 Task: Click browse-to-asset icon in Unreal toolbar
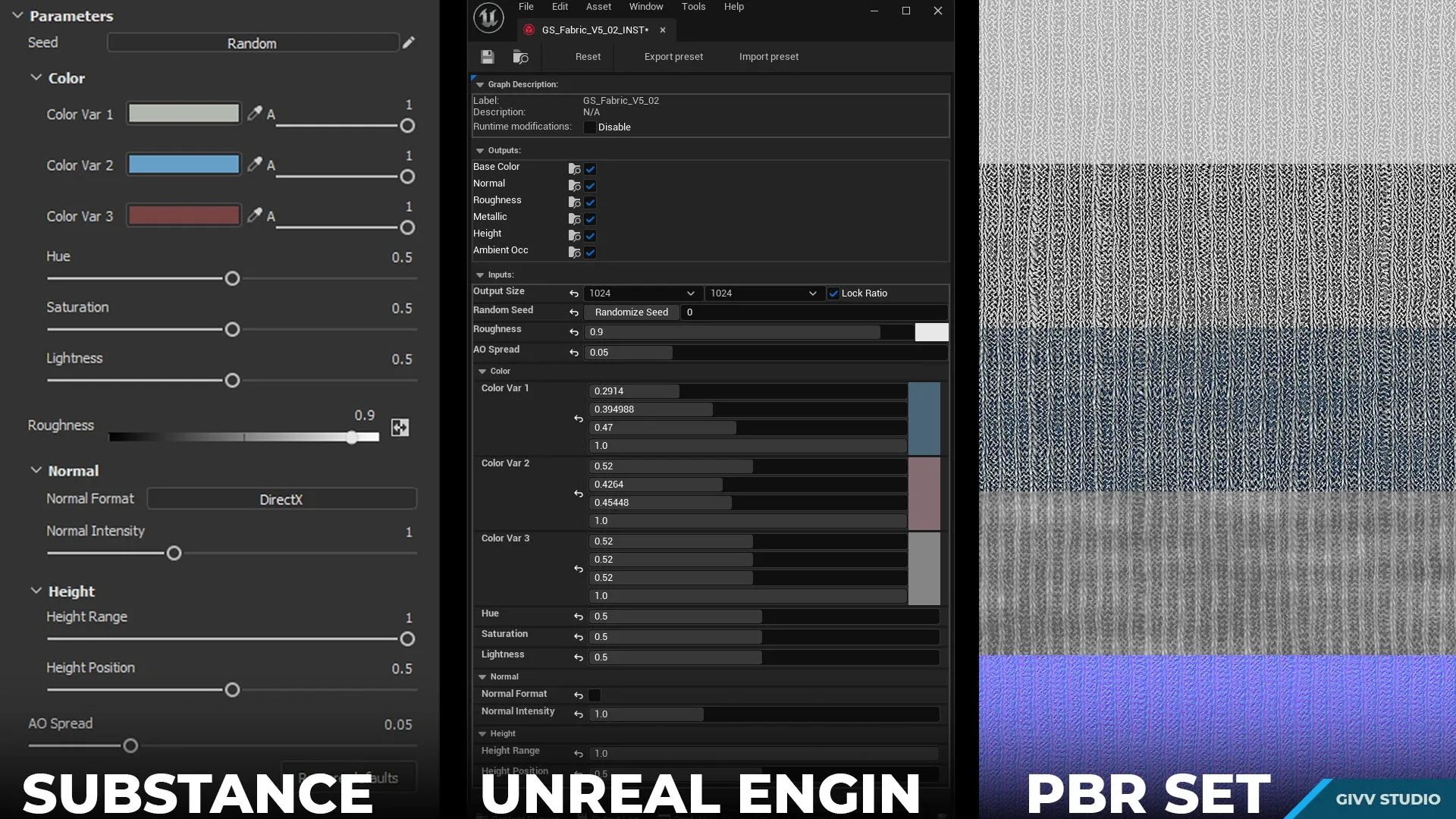(520, 57)
